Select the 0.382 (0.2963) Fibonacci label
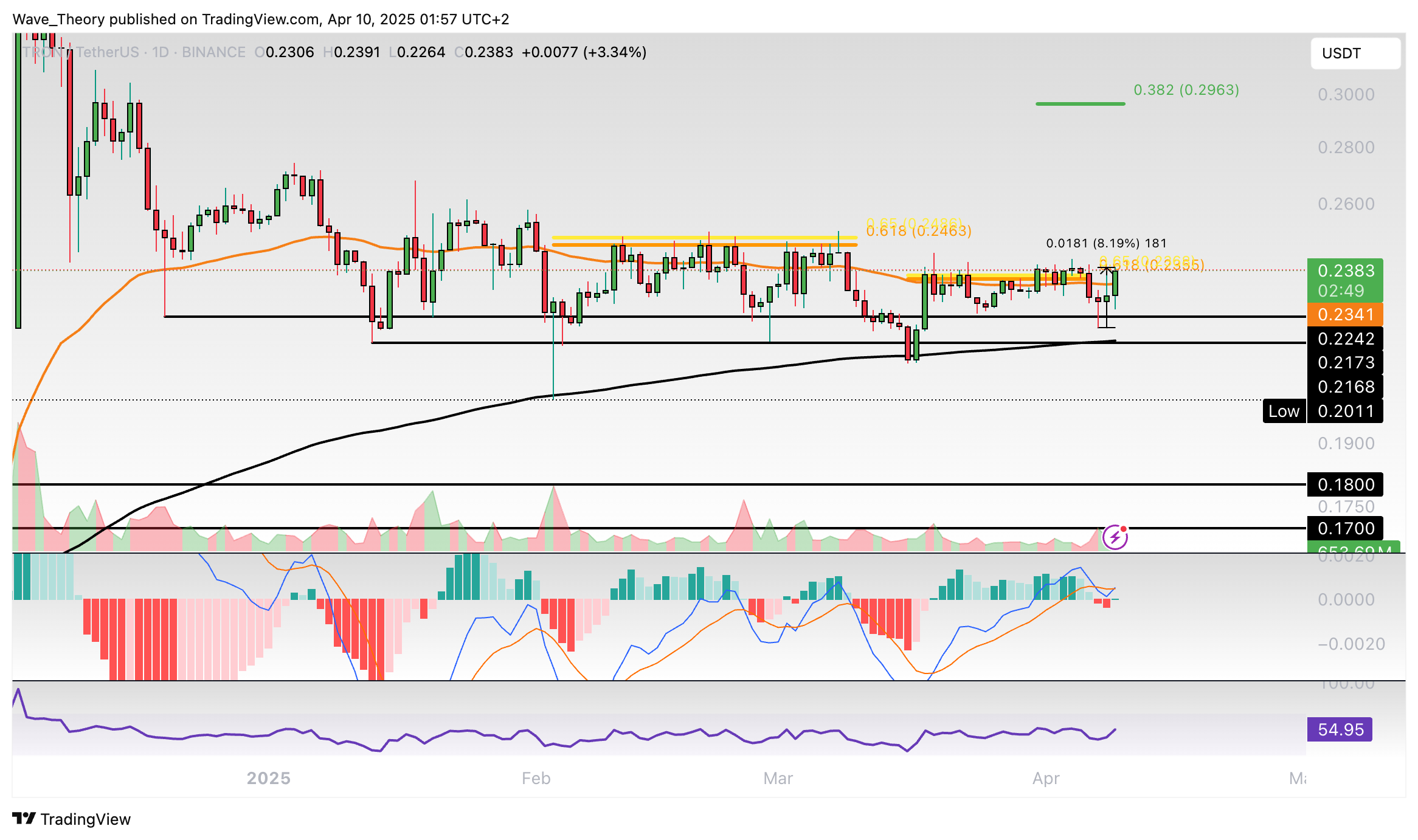1418x840 pixels. [1186, 90]
